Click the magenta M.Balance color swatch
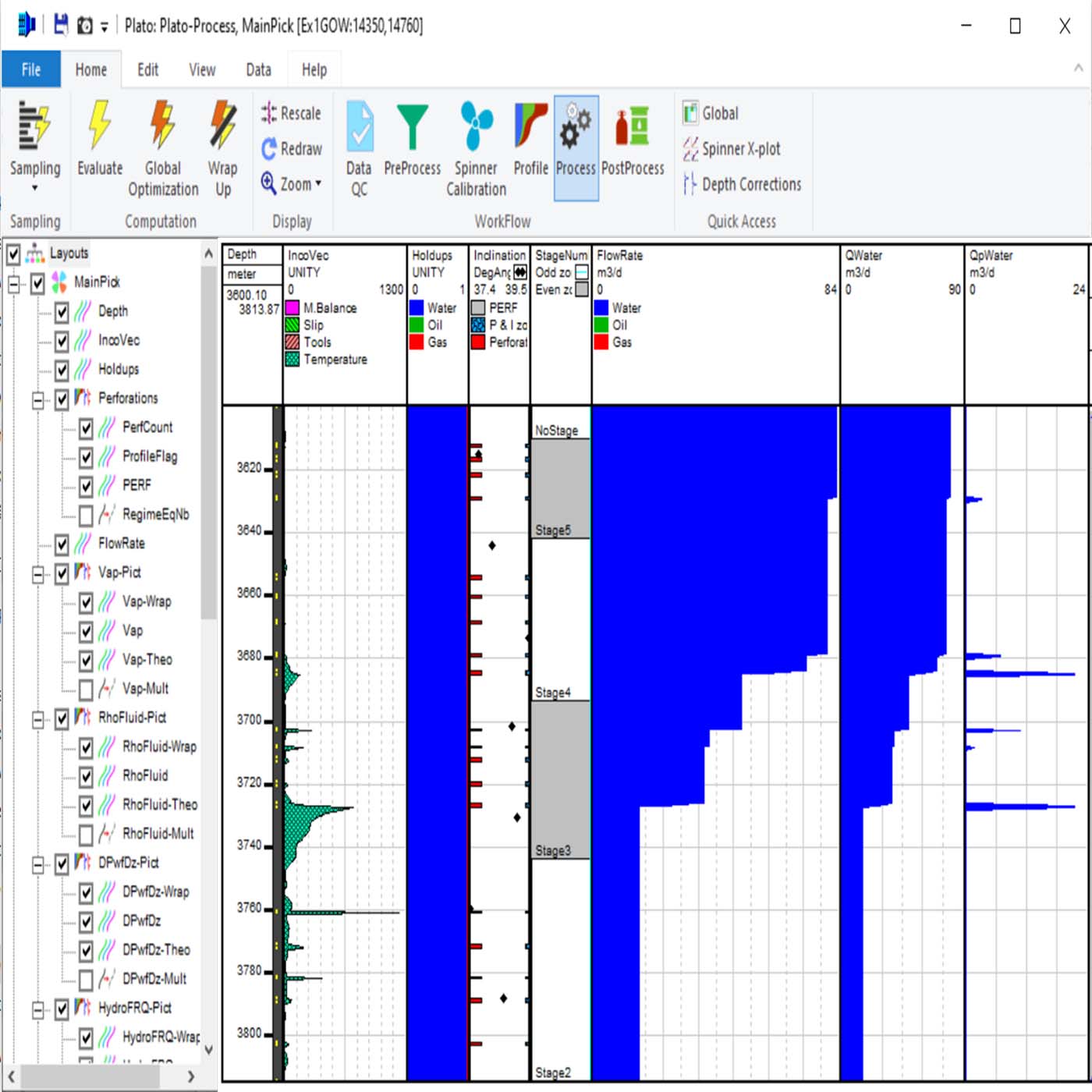Viewport: 1092px width, 1092px height. (292, 308)
